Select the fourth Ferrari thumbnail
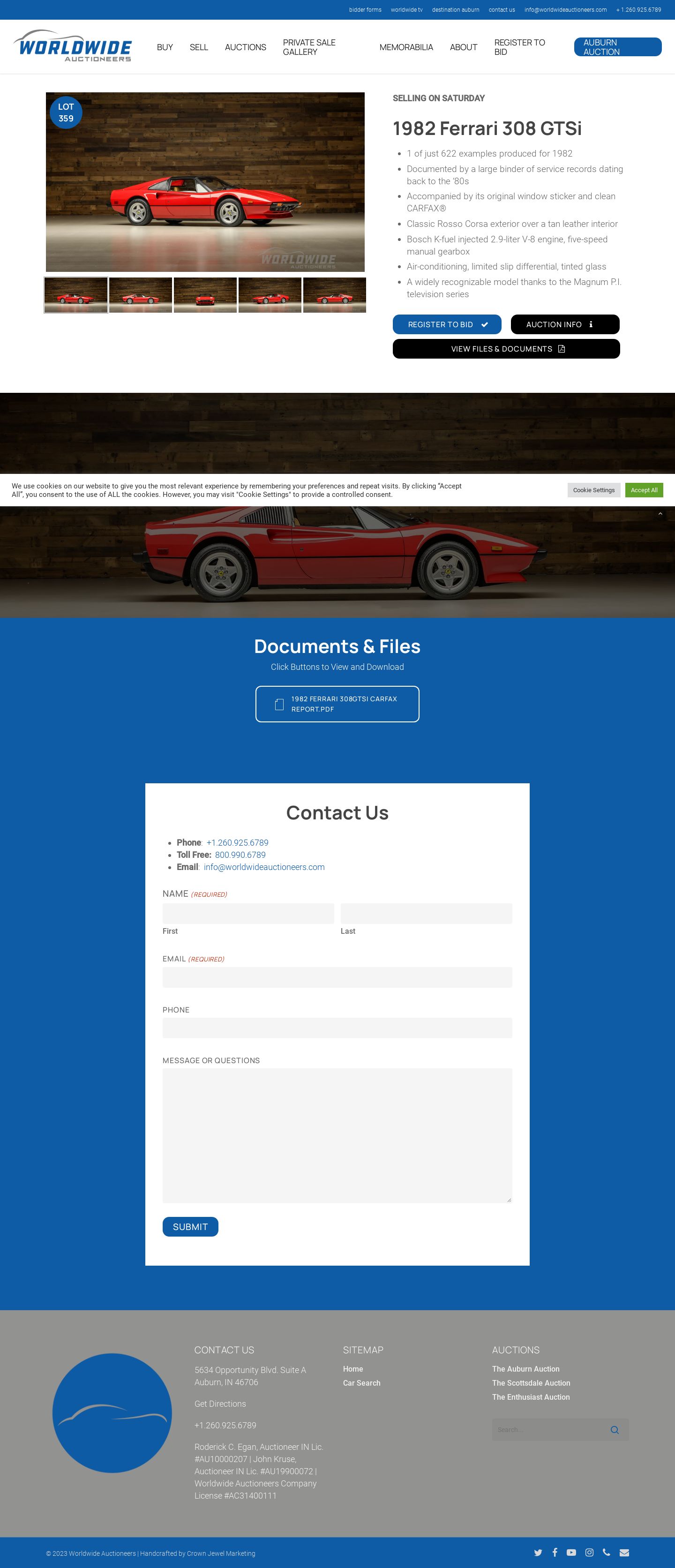The image size is (675, 1568). [x=270, y=295]
